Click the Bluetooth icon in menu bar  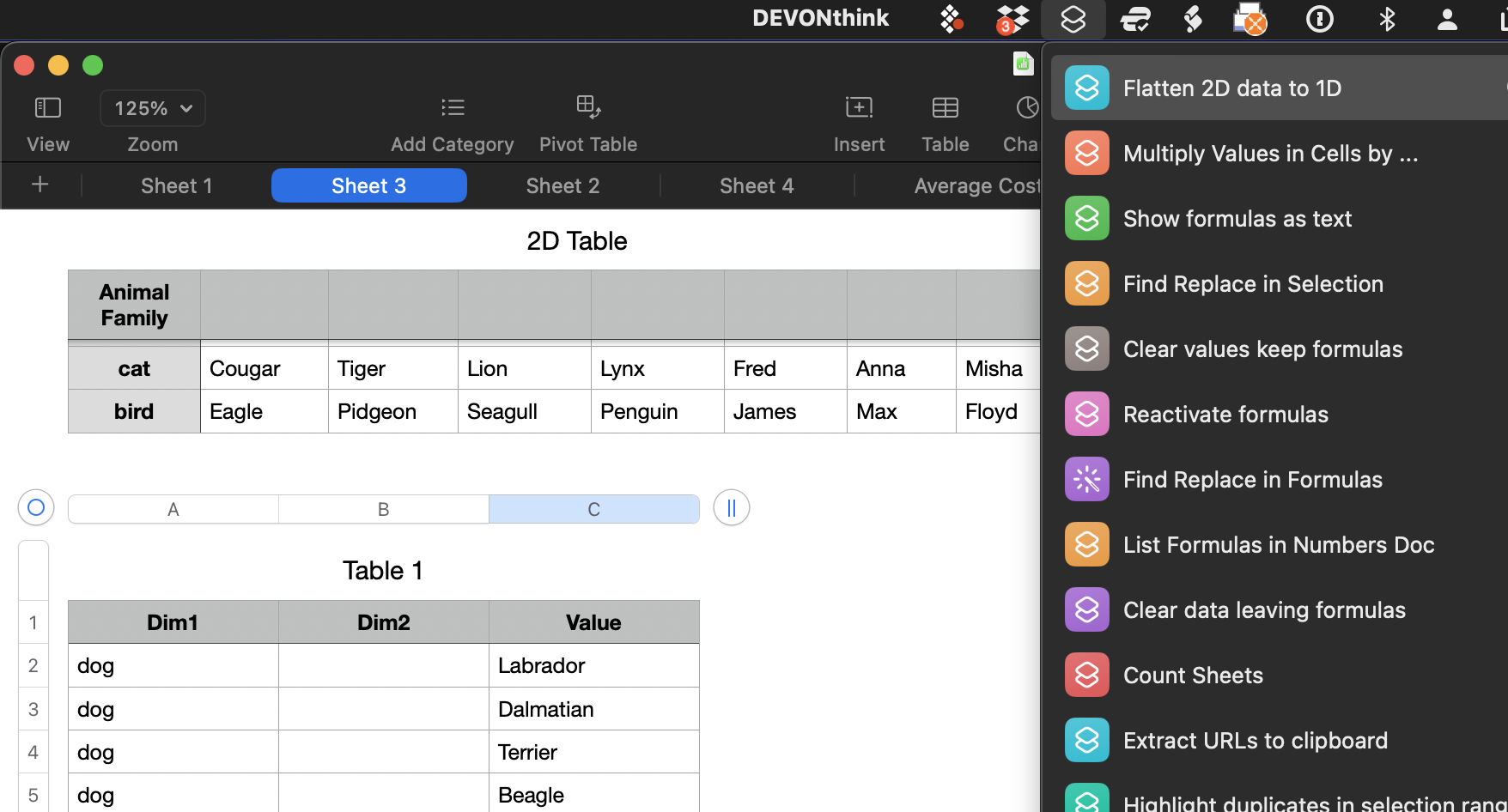(1386, 19)
